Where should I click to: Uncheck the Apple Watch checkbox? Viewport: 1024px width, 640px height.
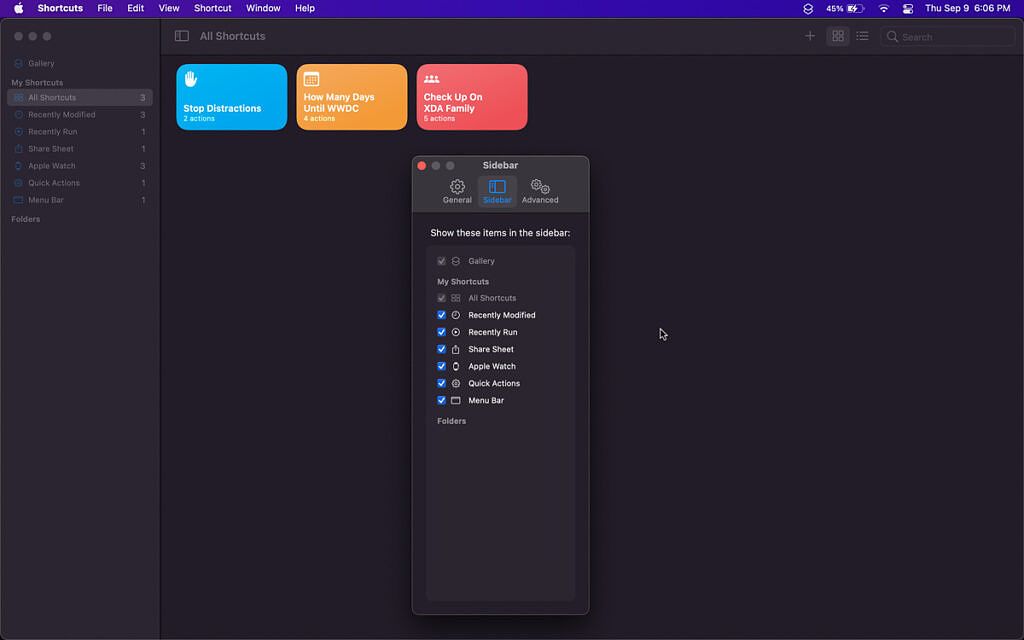coord(441,366)
